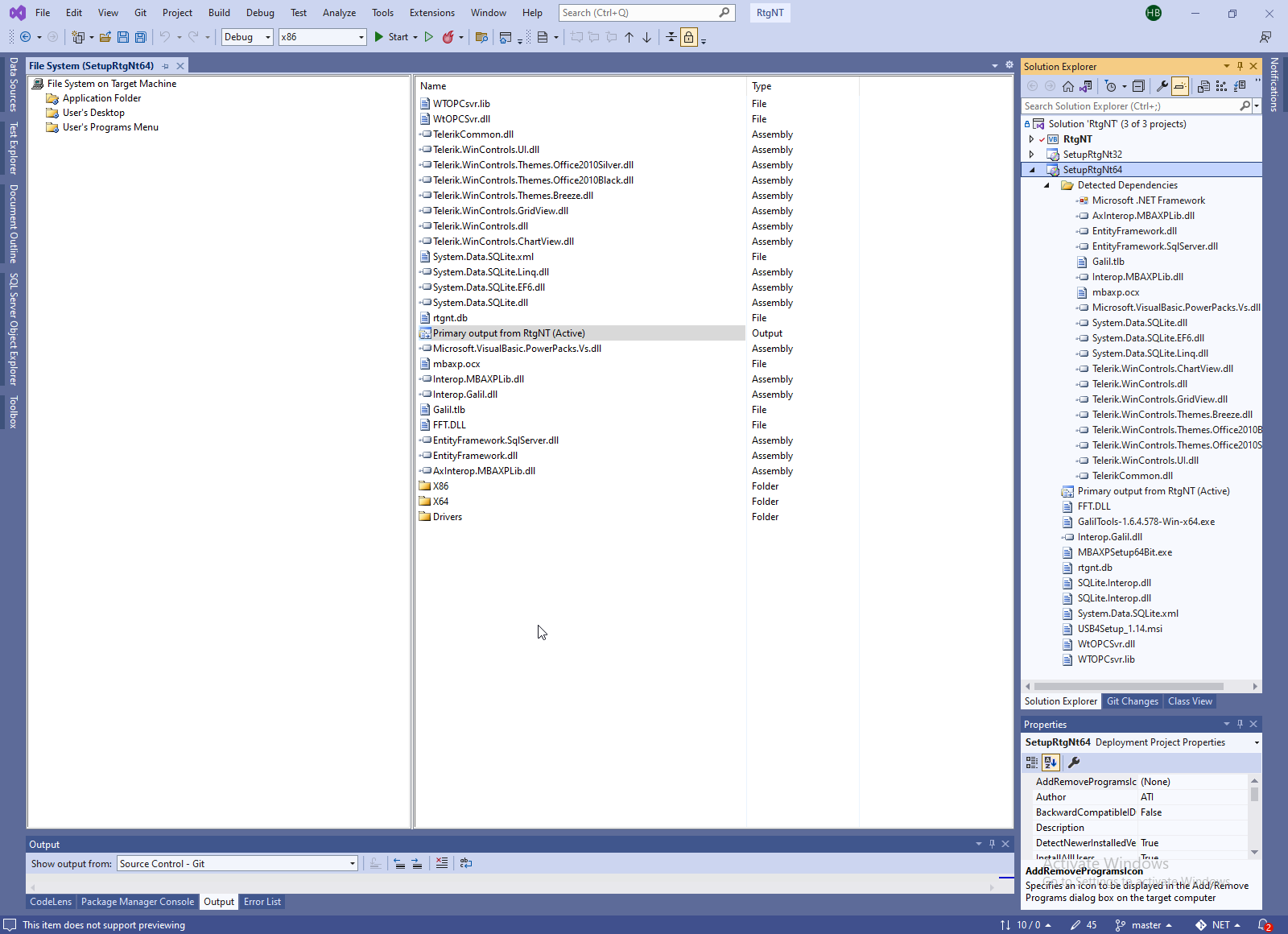Open window settings gear for File System tab

pyautogui.click(x=1009, y=65)
